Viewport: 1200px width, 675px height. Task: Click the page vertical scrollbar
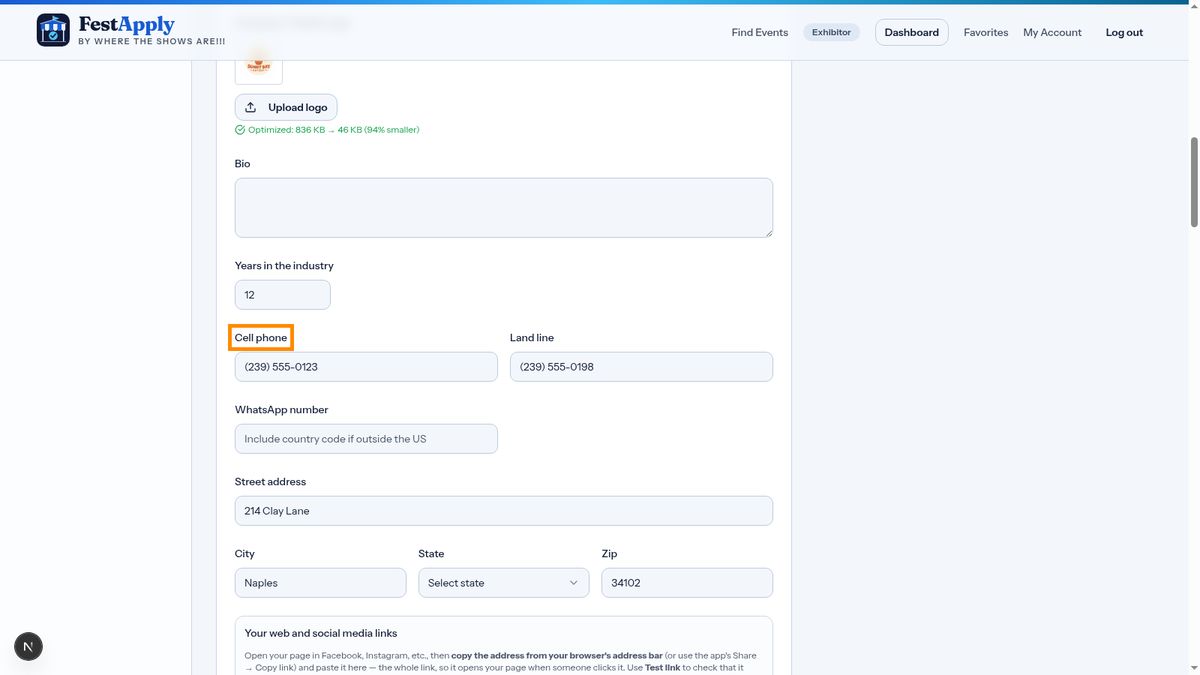[x=1193, y=180]
